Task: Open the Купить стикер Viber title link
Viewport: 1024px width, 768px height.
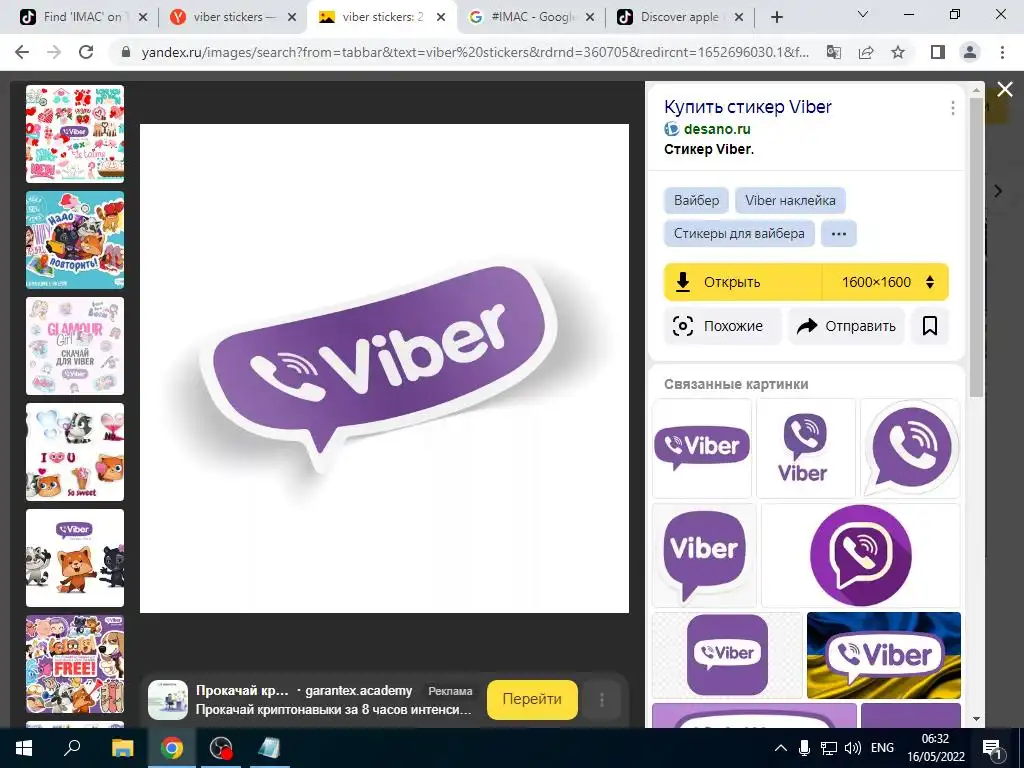Action: pyautogui.click(x=748, y=106)
